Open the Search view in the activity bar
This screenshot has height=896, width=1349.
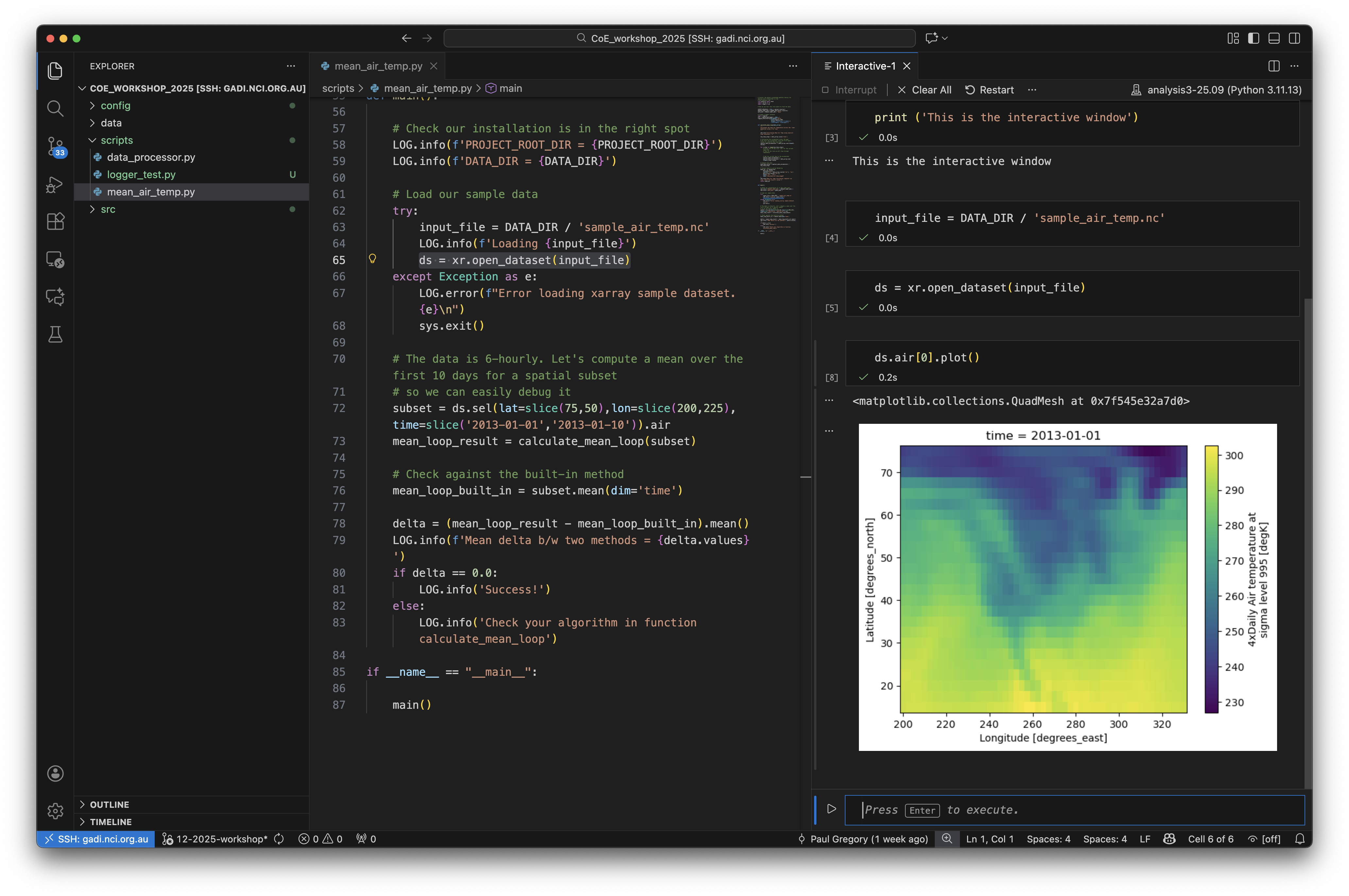(55, 108)
